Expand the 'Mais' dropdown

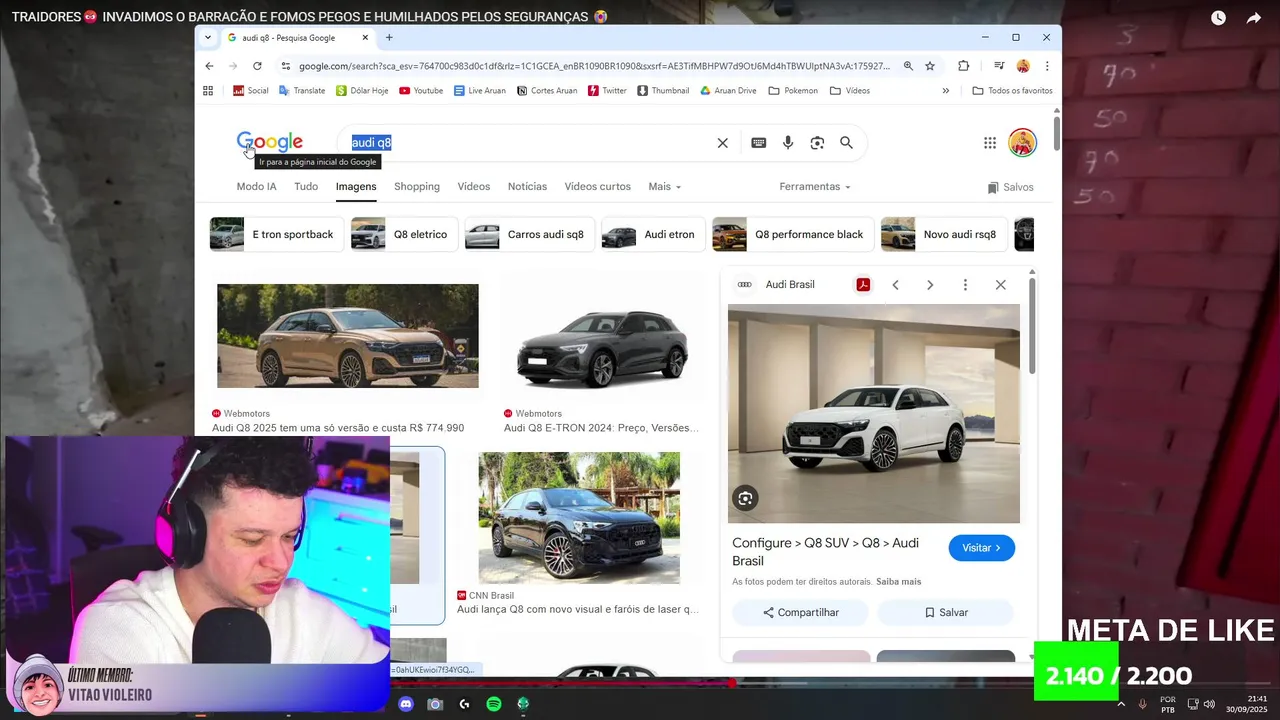click(664, 187)
